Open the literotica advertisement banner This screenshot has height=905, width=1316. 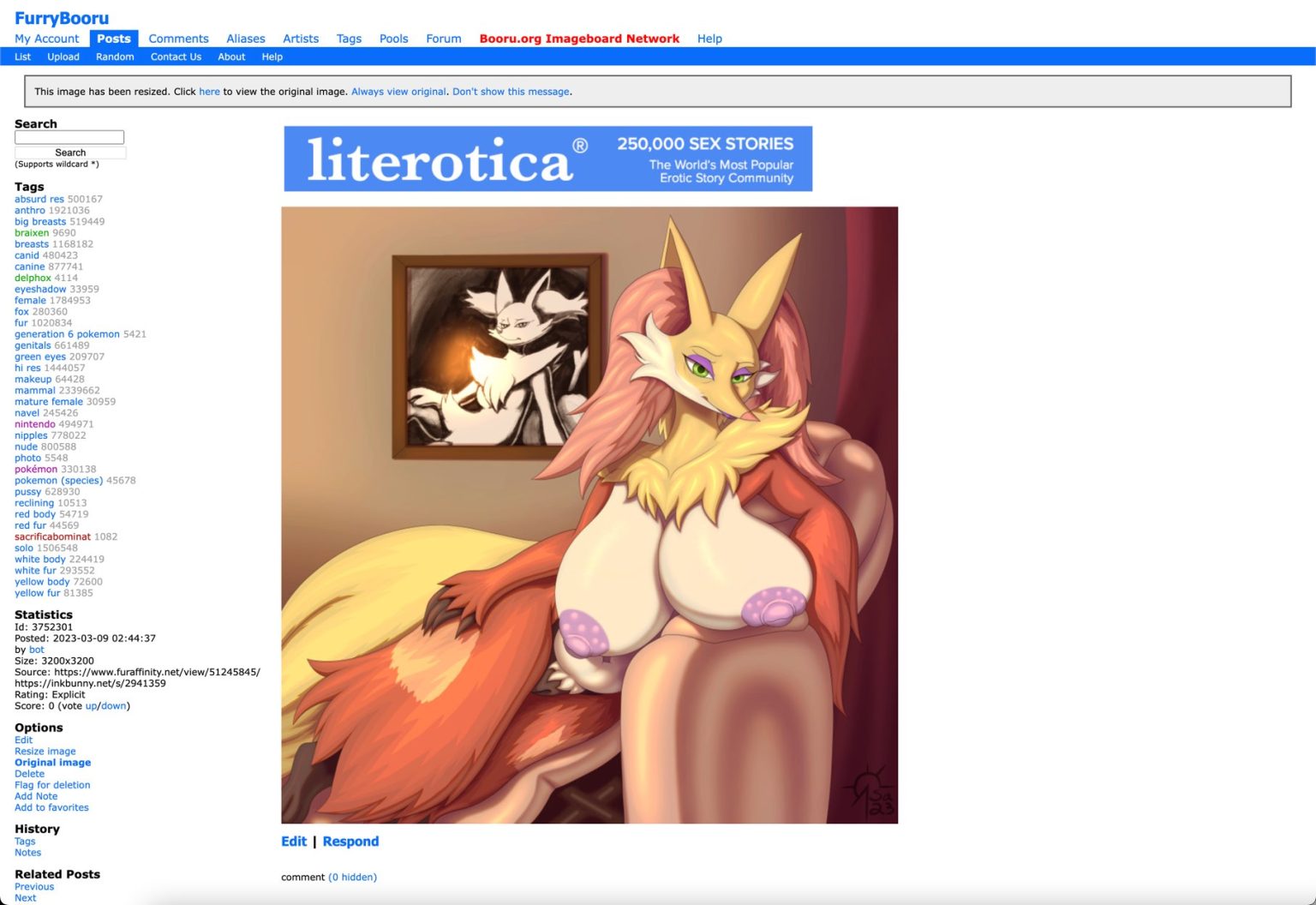(548, 159)
